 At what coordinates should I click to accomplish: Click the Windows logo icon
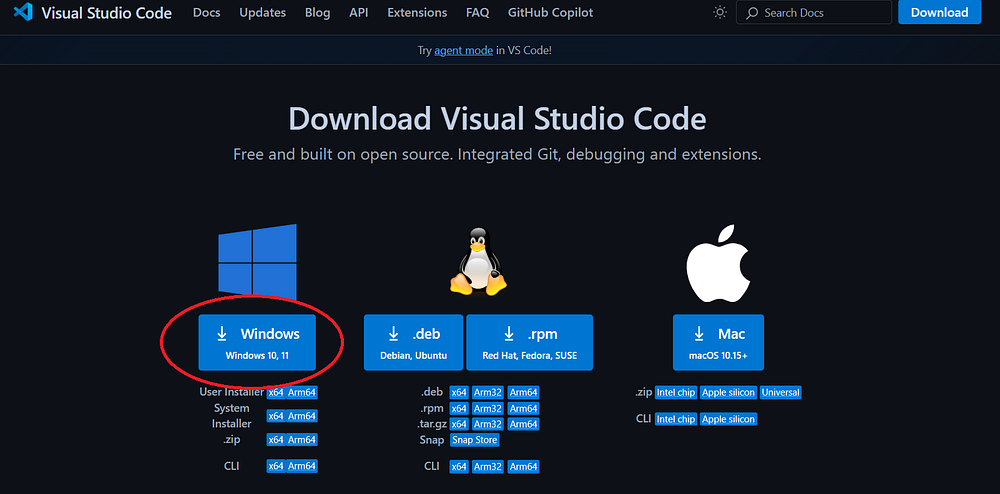coord(257,259)
